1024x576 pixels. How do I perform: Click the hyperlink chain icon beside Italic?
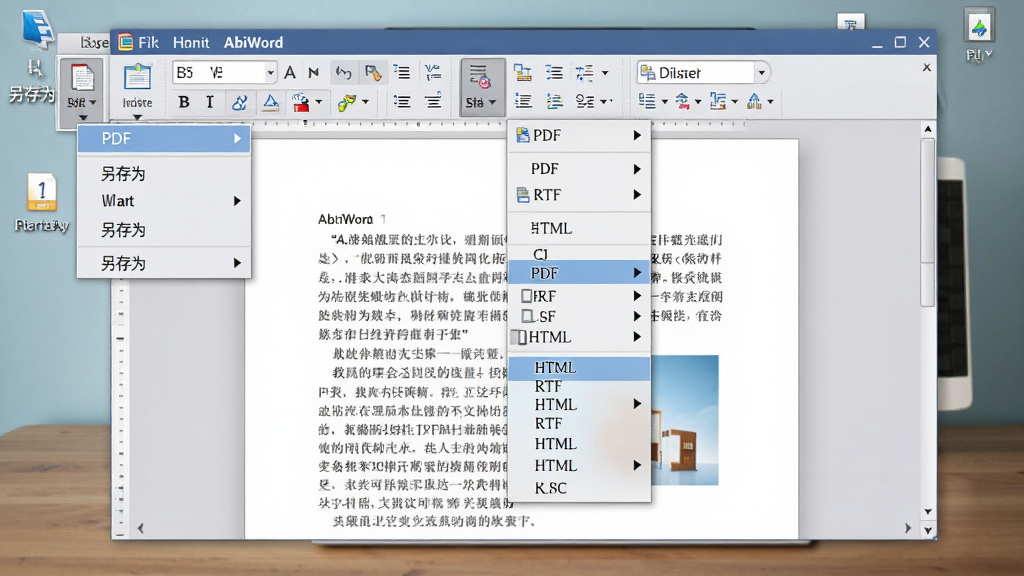[240, 102]
